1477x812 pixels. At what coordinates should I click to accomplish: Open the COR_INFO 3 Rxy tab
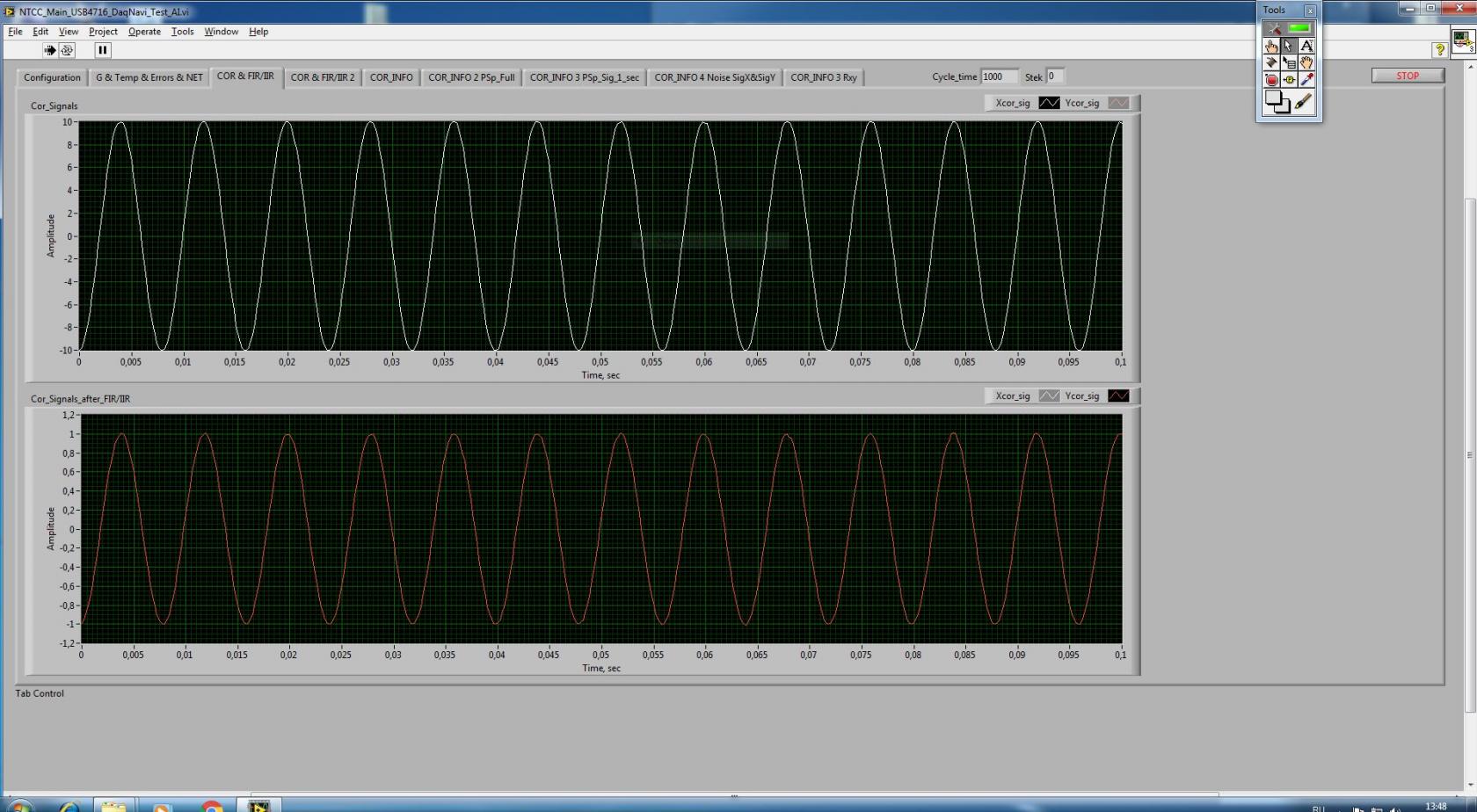point(824,77)
